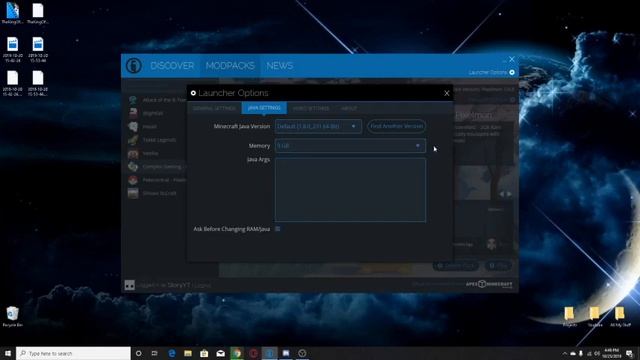The width and height of the screenshot is (640, 360).
Task: Click the microphone icon in system tray
Action: (x=580, y=353)
